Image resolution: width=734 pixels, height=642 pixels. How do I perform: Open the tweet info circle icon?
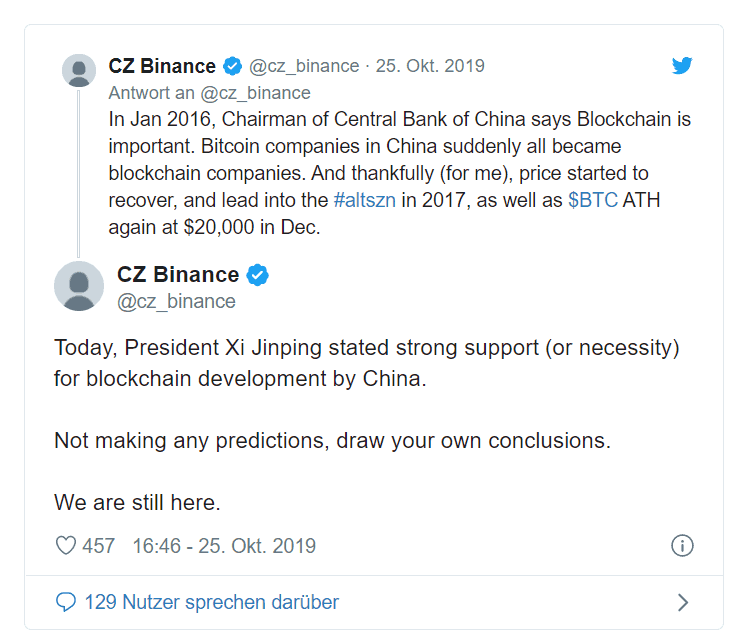[x=682, y=546]
